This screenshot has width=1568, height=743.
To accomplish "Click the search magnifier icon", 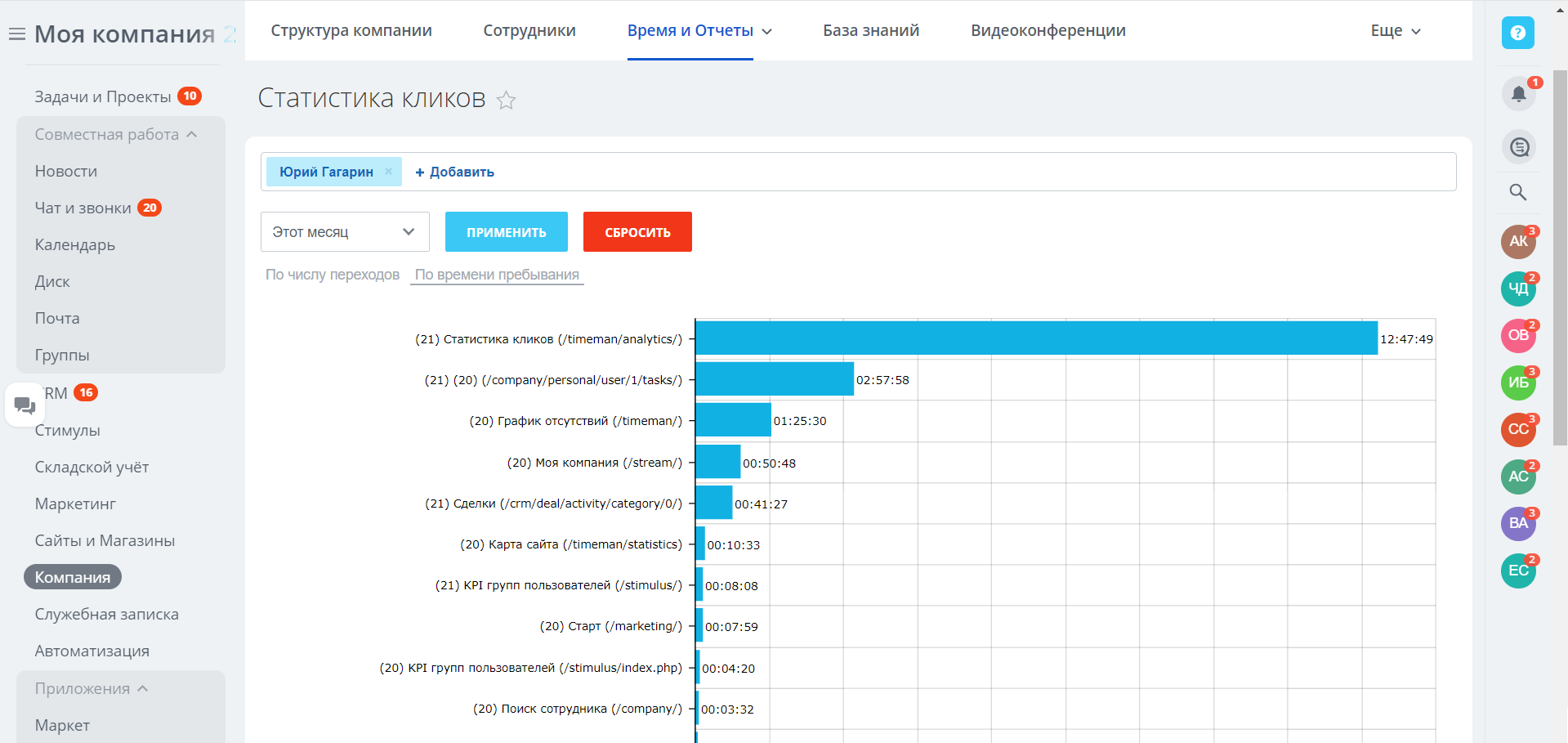I will (1518, 192).
